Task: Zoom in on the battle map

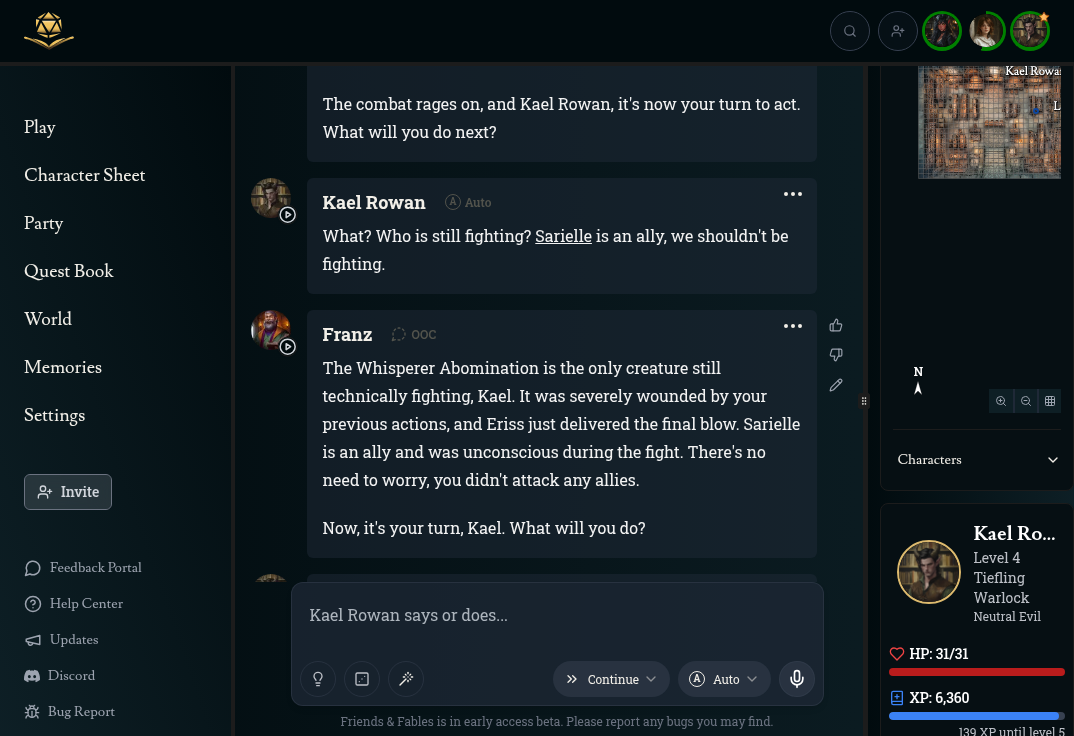Action: pos(1001,401)
